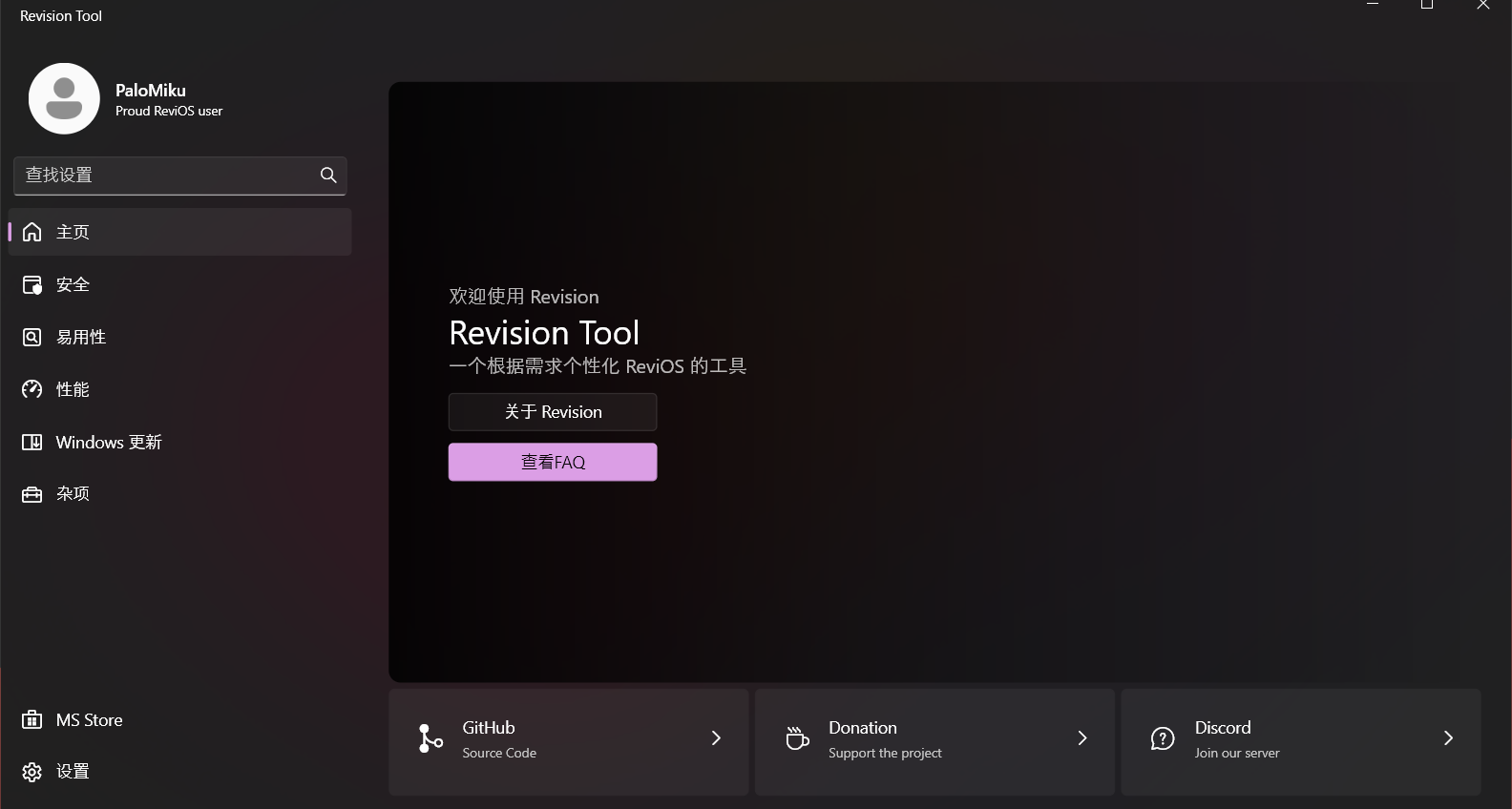Image resolution: width=1512 pixels, height=809 pixels.
Task: Click the 查看FAQ button
Action: 553,462
